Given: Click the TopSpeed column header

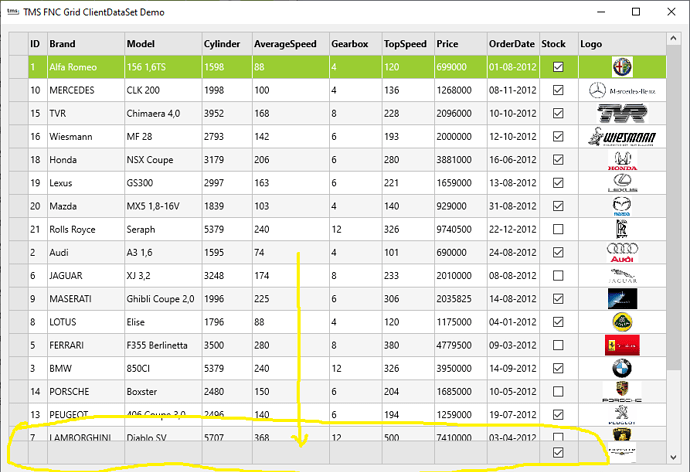Looking at the screenshot, I should 408,44.
